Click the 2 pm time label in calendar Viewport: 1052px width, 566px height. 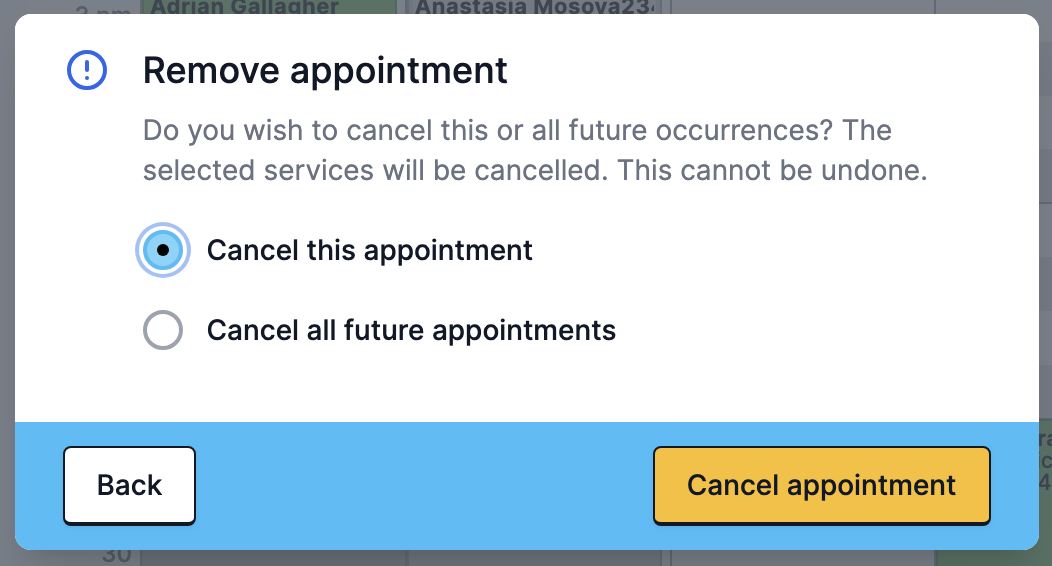coord(102,8)
